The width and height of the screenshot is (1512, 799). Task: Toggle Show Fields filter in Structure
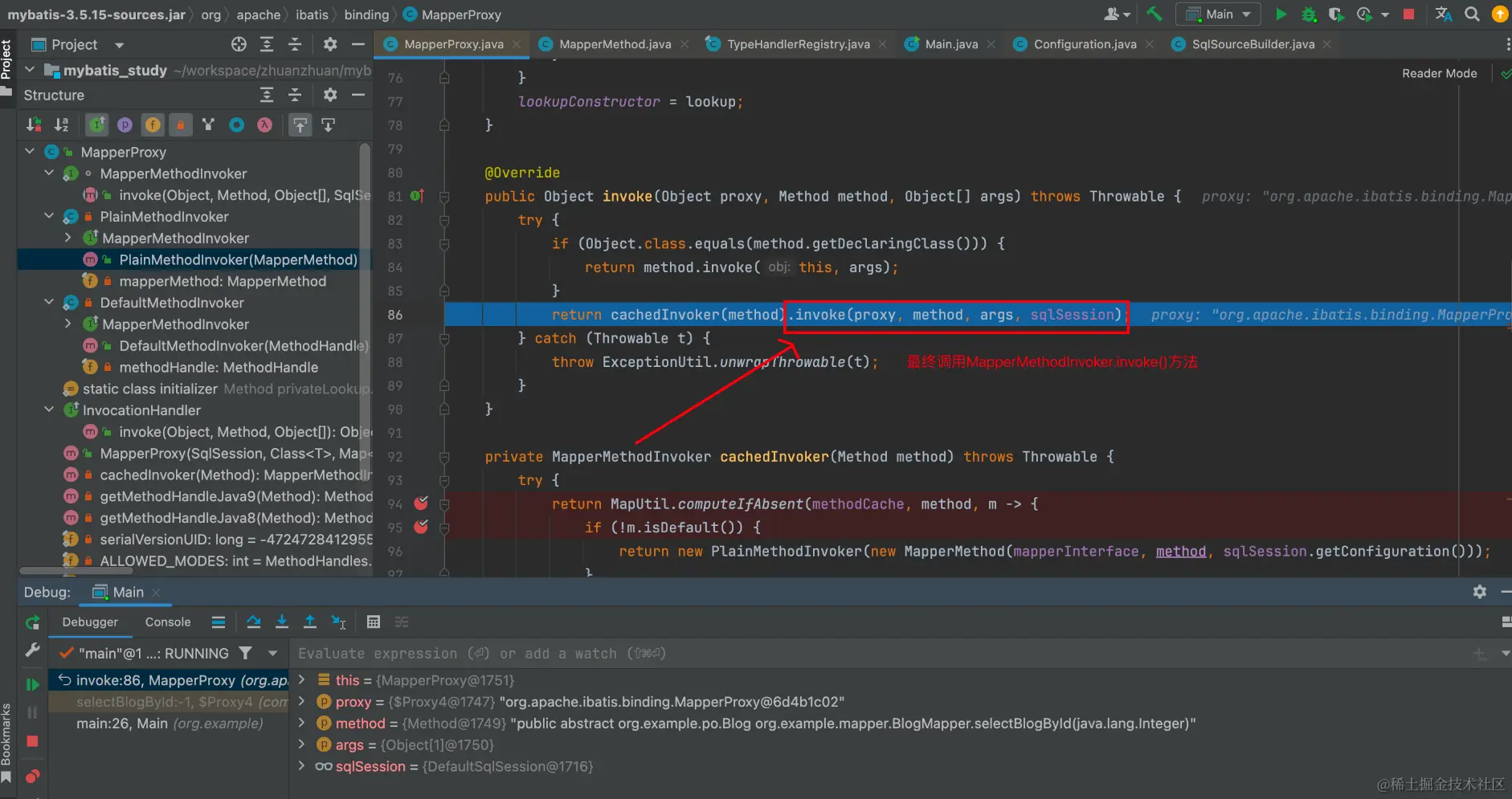153,124
